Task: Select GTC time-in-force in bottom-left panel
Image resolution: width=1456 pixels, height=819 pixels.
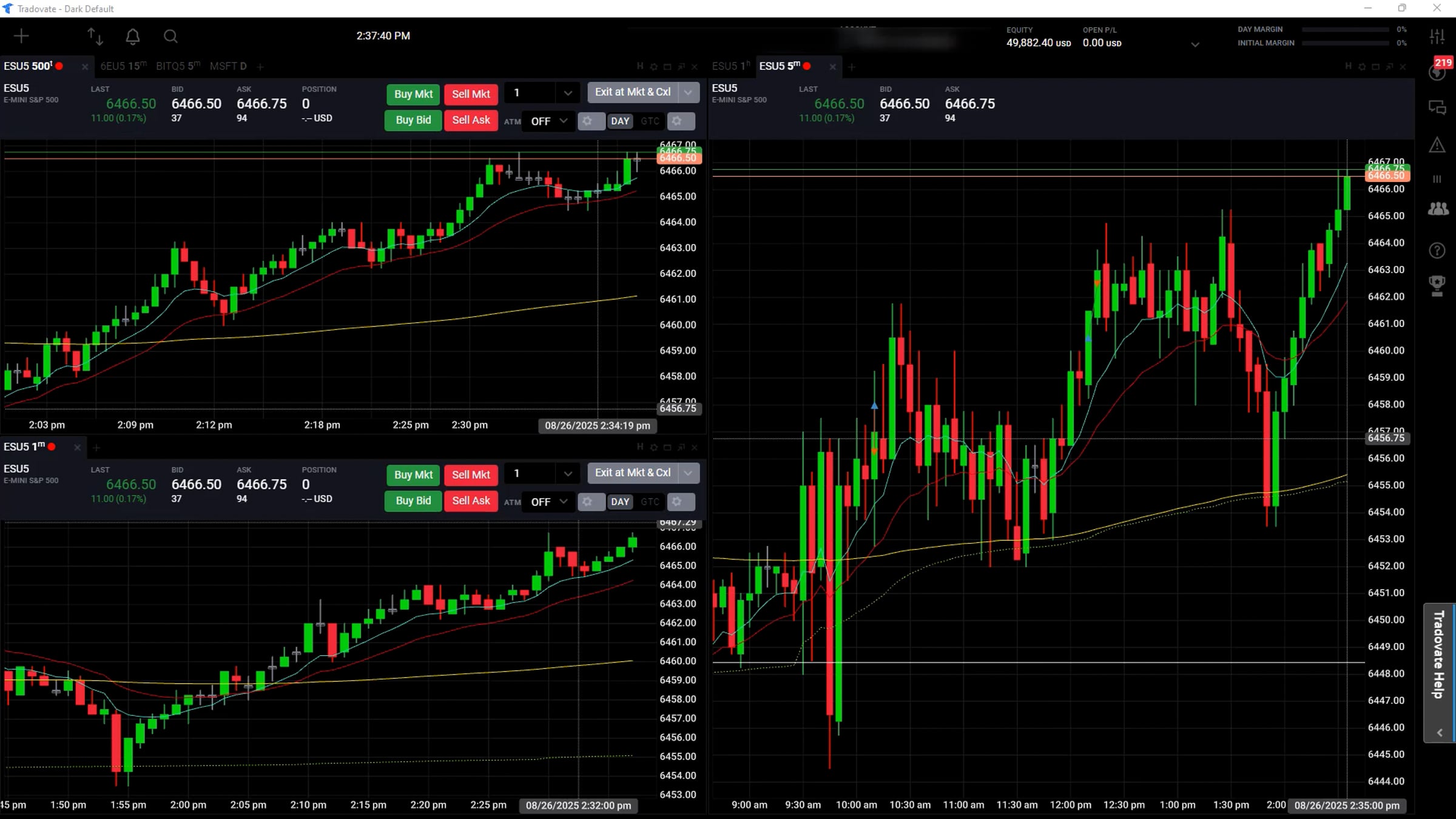Action: coord(650,502)
